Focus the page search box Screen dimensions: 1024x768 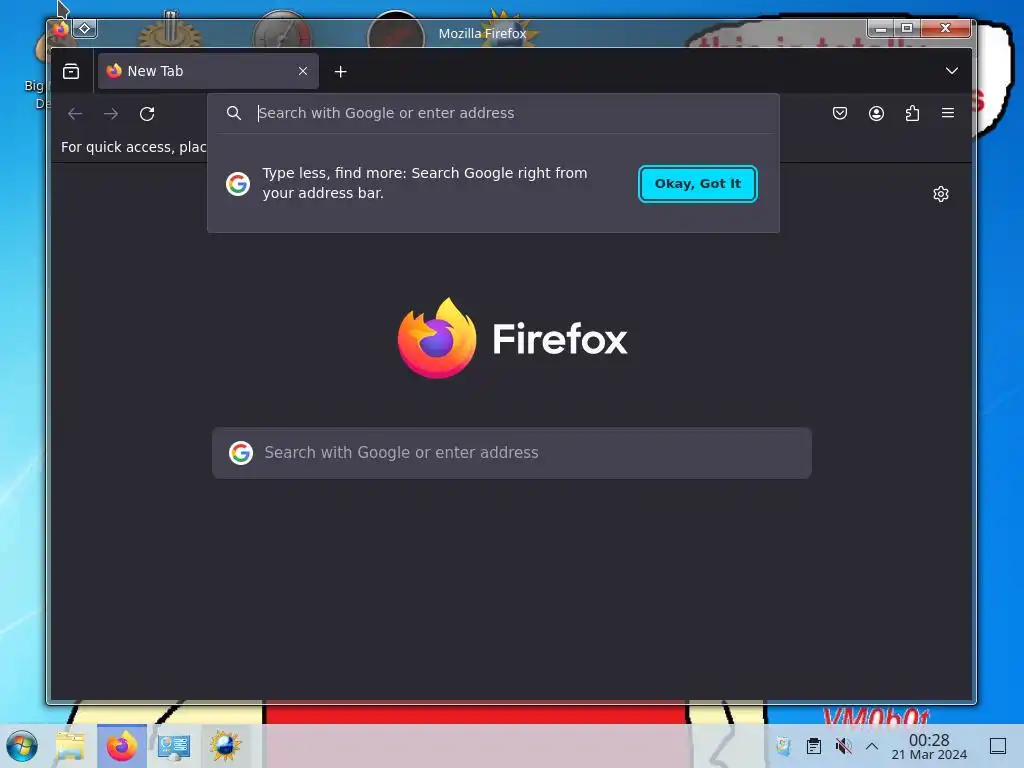point(512,453)
